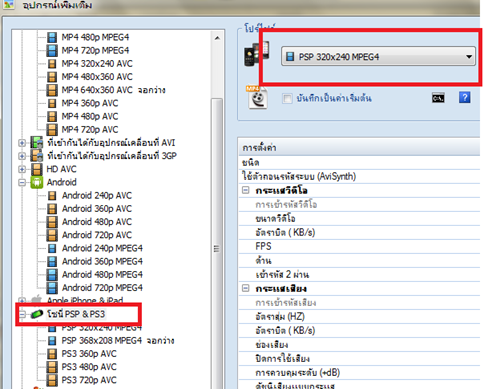The height and width of the screenshot is (389, 484).
Task: Open help with the blue question mark icon
Action: tap(465, 97)
